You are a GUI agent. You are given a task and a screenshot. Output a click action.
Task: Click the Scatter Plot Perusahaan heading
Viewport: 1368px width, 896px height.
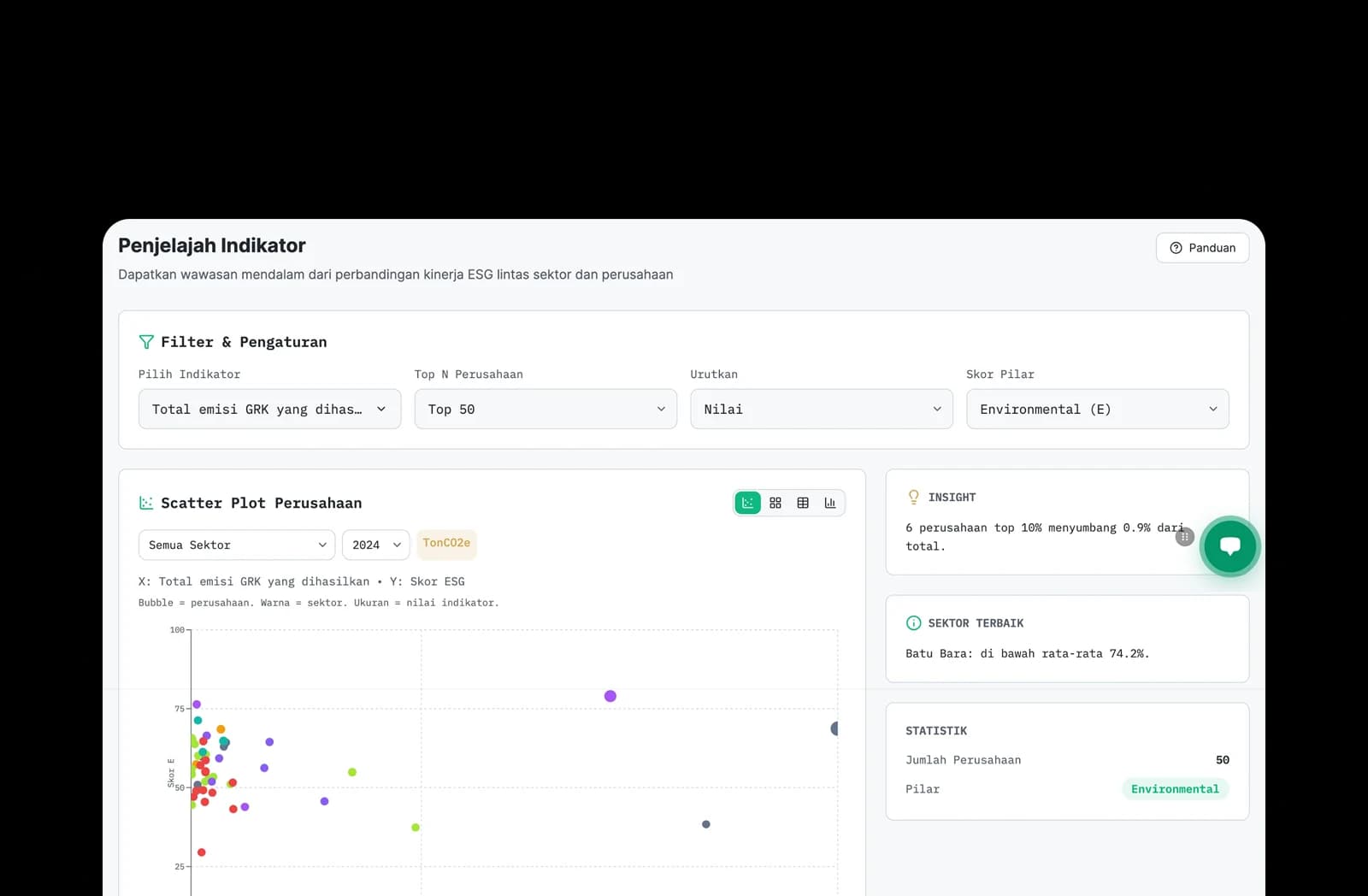pyautogui.click(x=261, y=503)
